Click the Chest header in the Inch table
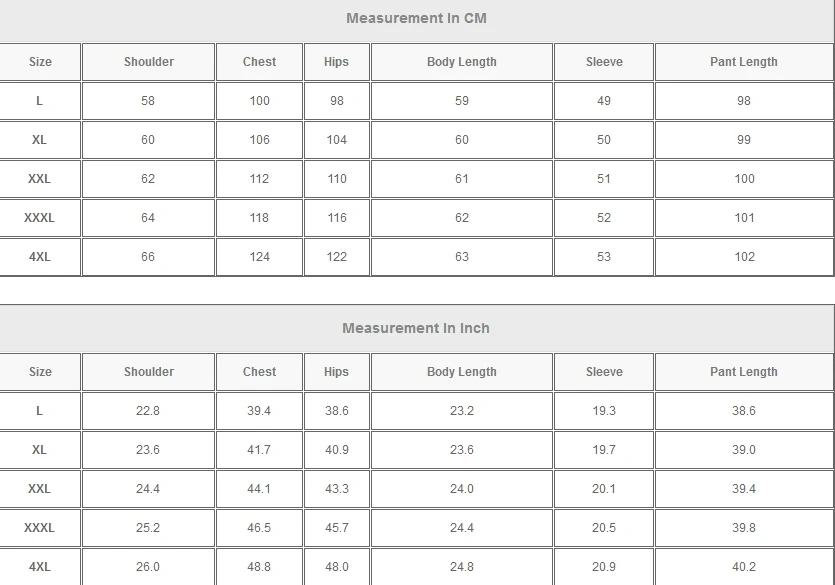Image resolution: width=835 pixels, height=585 pixels. (x=259, y=372)
